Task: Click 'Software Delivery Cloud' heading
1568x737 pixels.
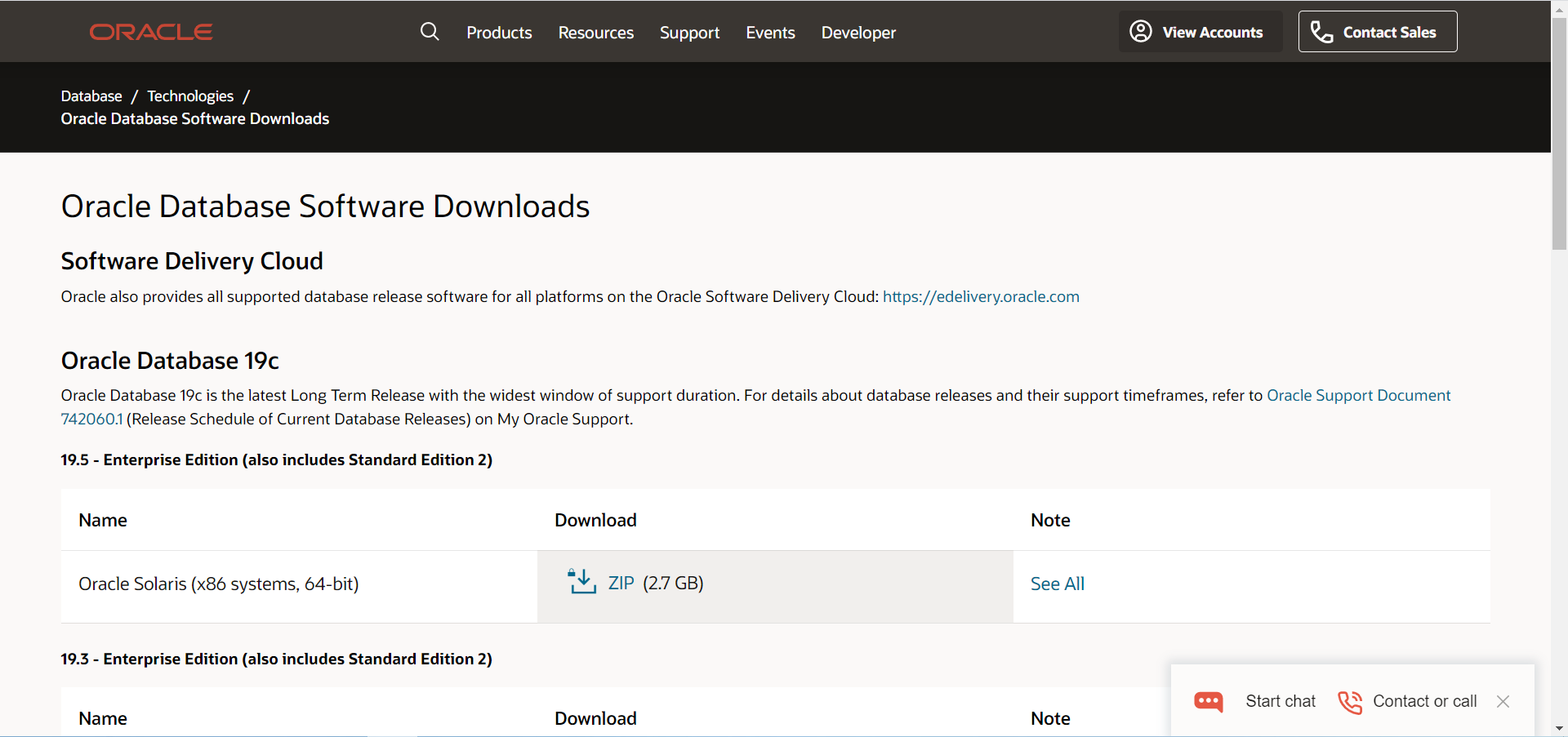Action: pyautogui.click(x=192, y=261)
